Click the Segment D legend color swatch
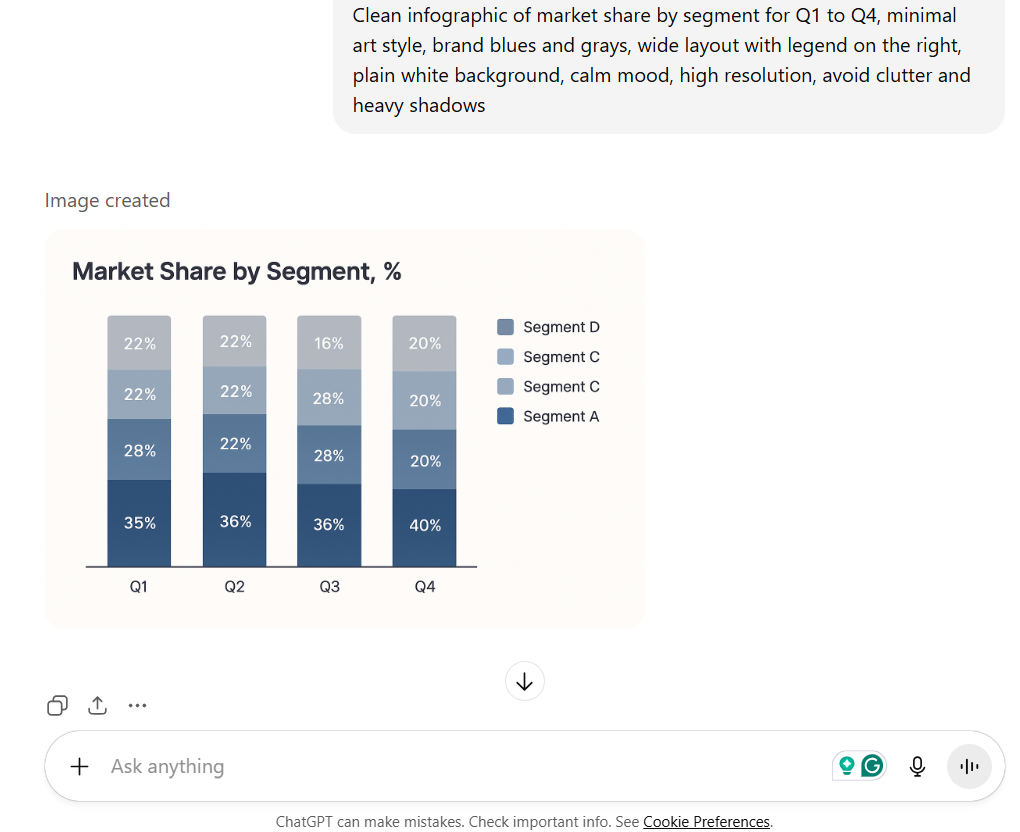The width and height of the screenshot is (1020, 832). pos(506,327)
